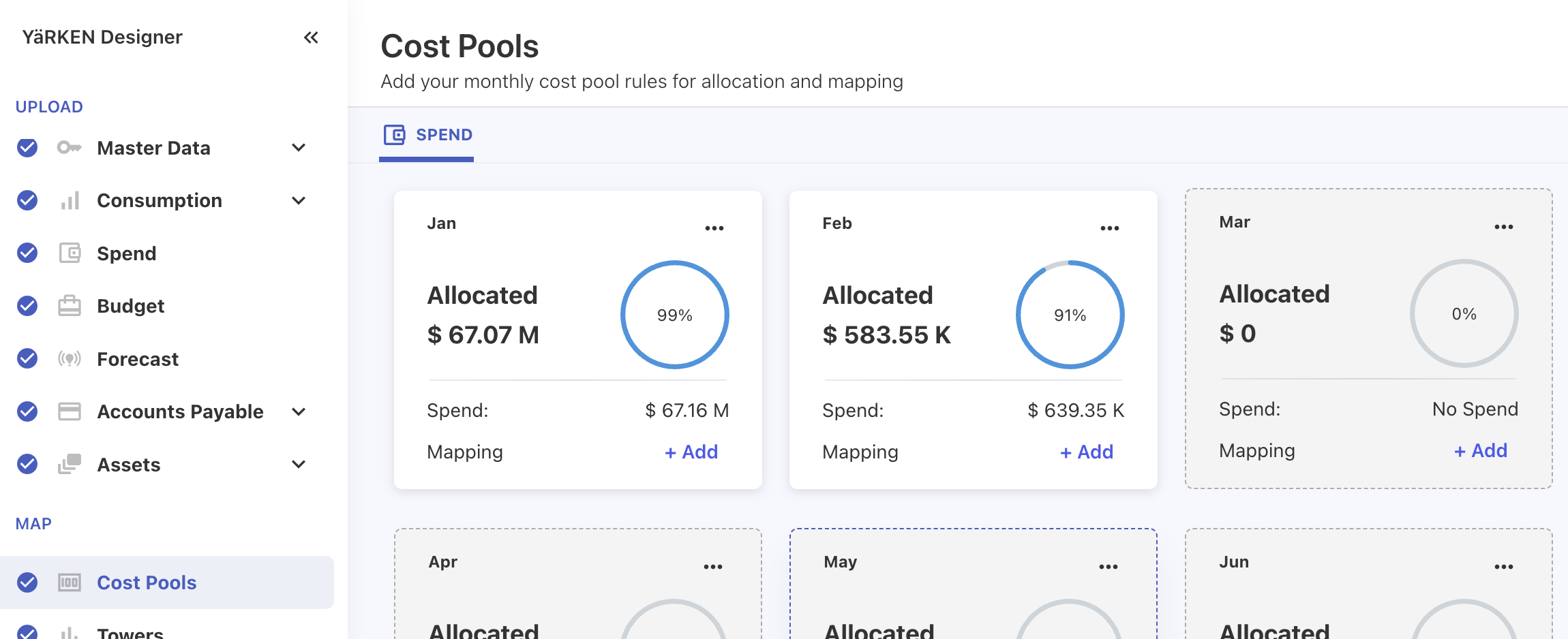Expand the Consumption section chevron
The height and width of the screenshot is (639, 1568).
pos(299,201)
